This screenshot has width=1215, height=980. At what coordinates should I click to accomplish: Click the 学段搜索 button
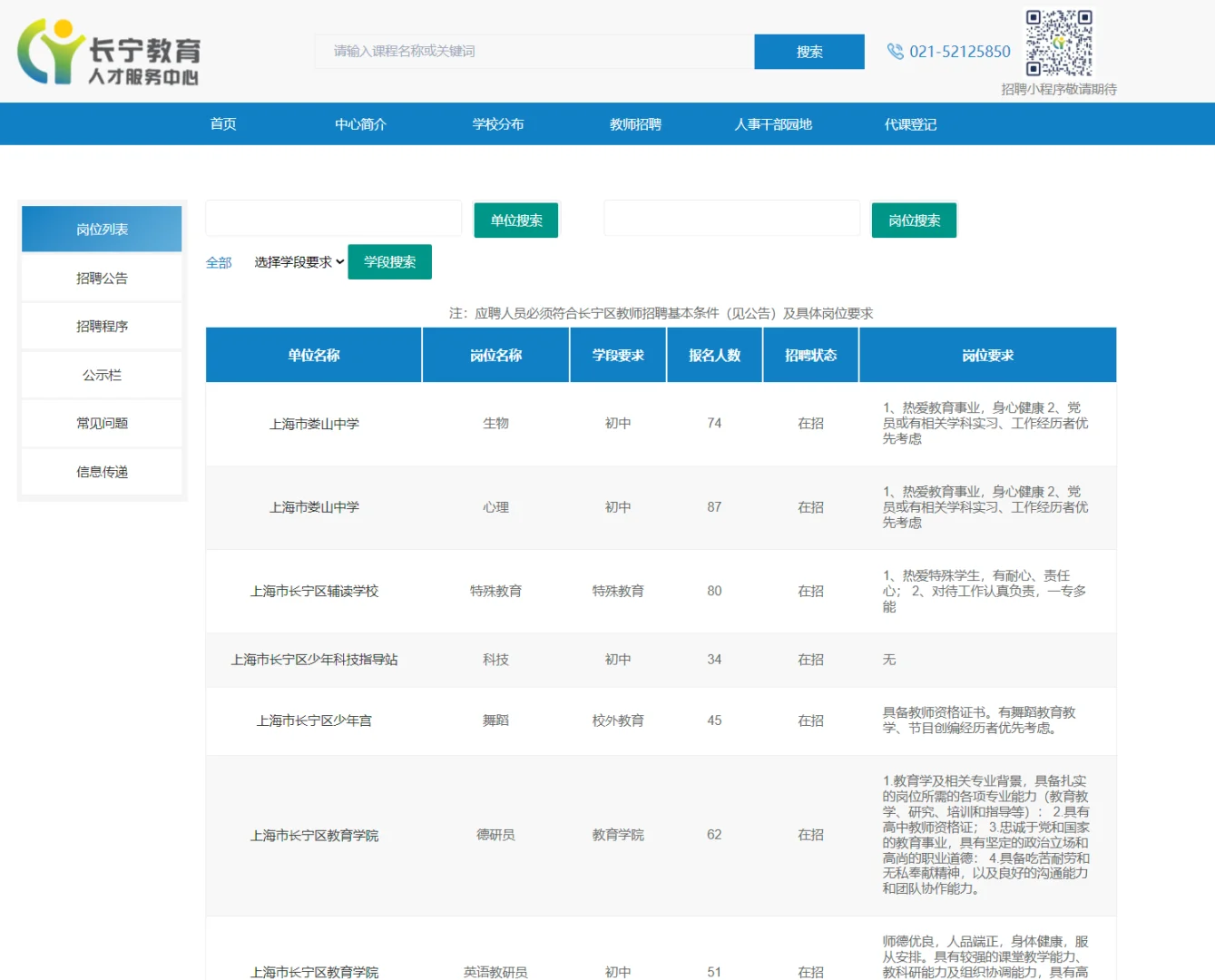point(390,262)
